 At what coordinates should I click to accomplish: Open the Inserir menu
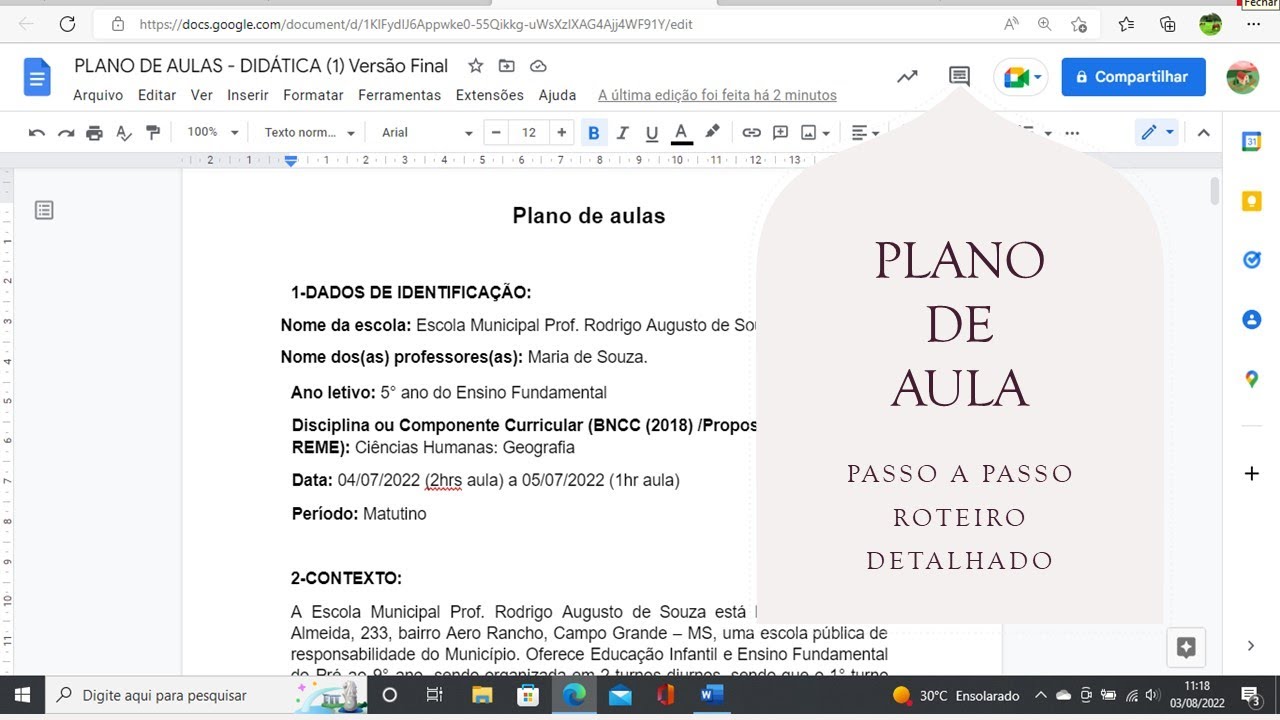[x=248, y=95]
